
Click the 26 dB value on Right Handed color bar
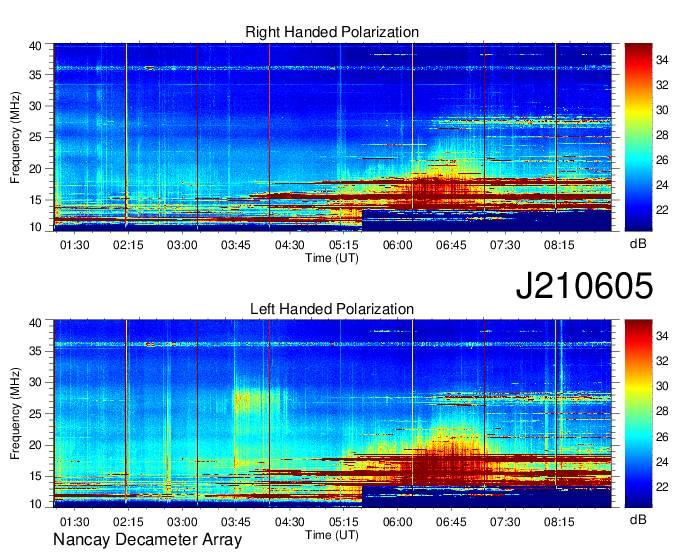click(x=662, y=160)
